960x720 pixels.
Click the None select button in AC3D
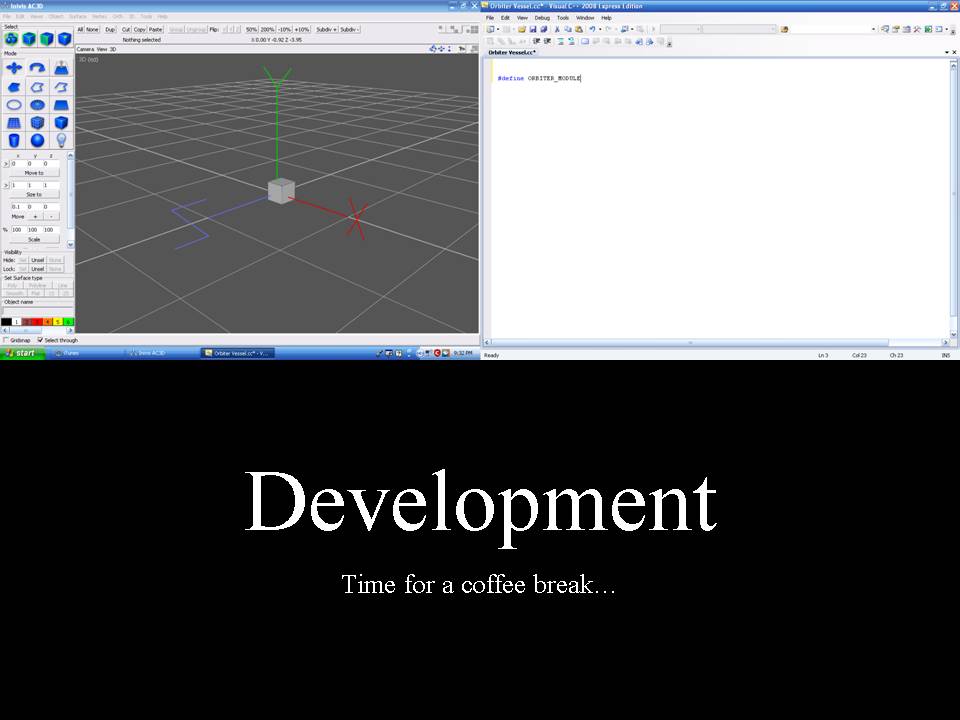92,29
